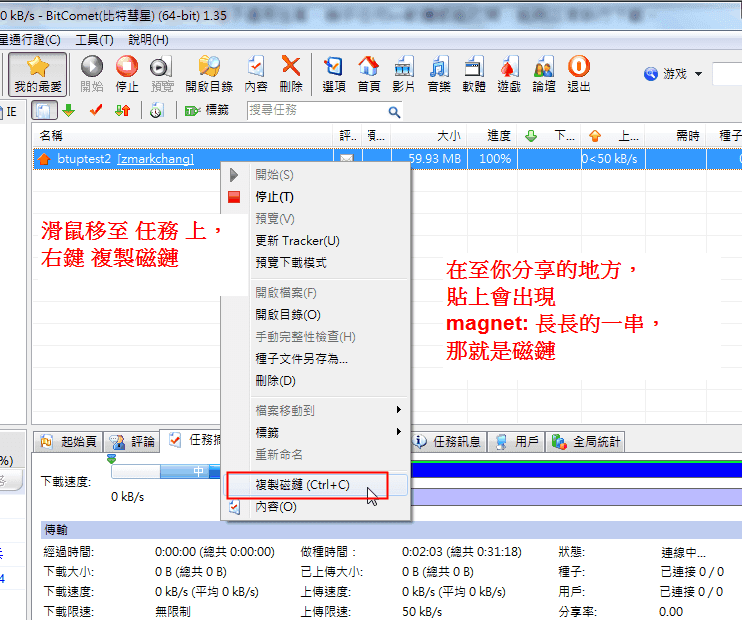Viewport: 742px width, 620px height.
Task: Sort by 進度 column header
Action: click(493, 136)
